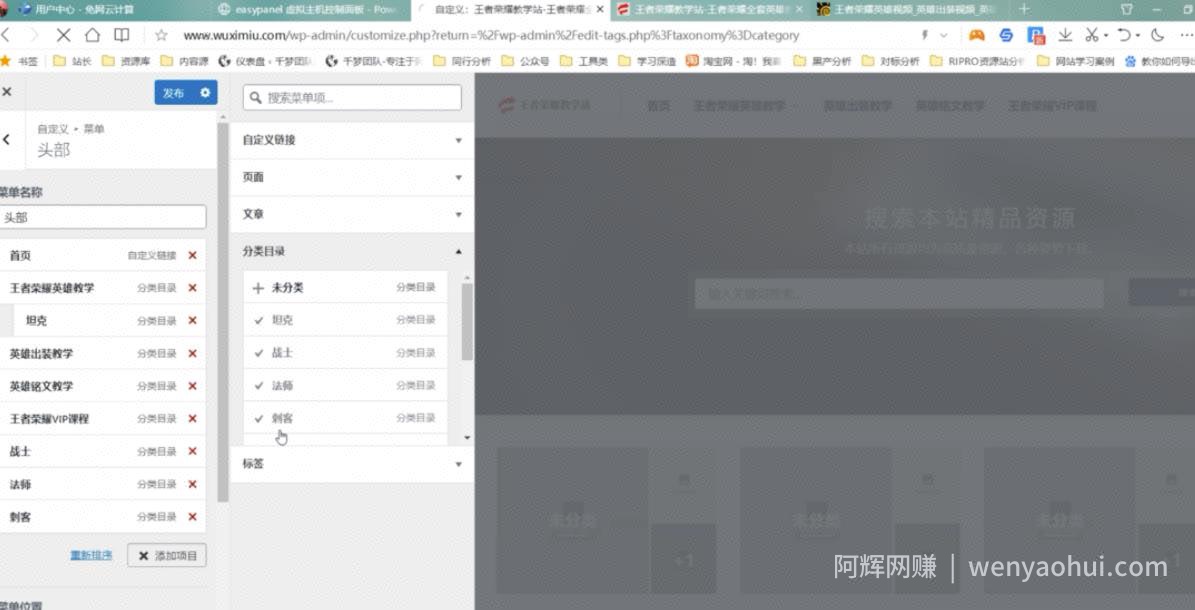The image size is (1195, 610).
Task: Remove the 首页 menu item
Action: pyautogui.click(x=192, y=255)
